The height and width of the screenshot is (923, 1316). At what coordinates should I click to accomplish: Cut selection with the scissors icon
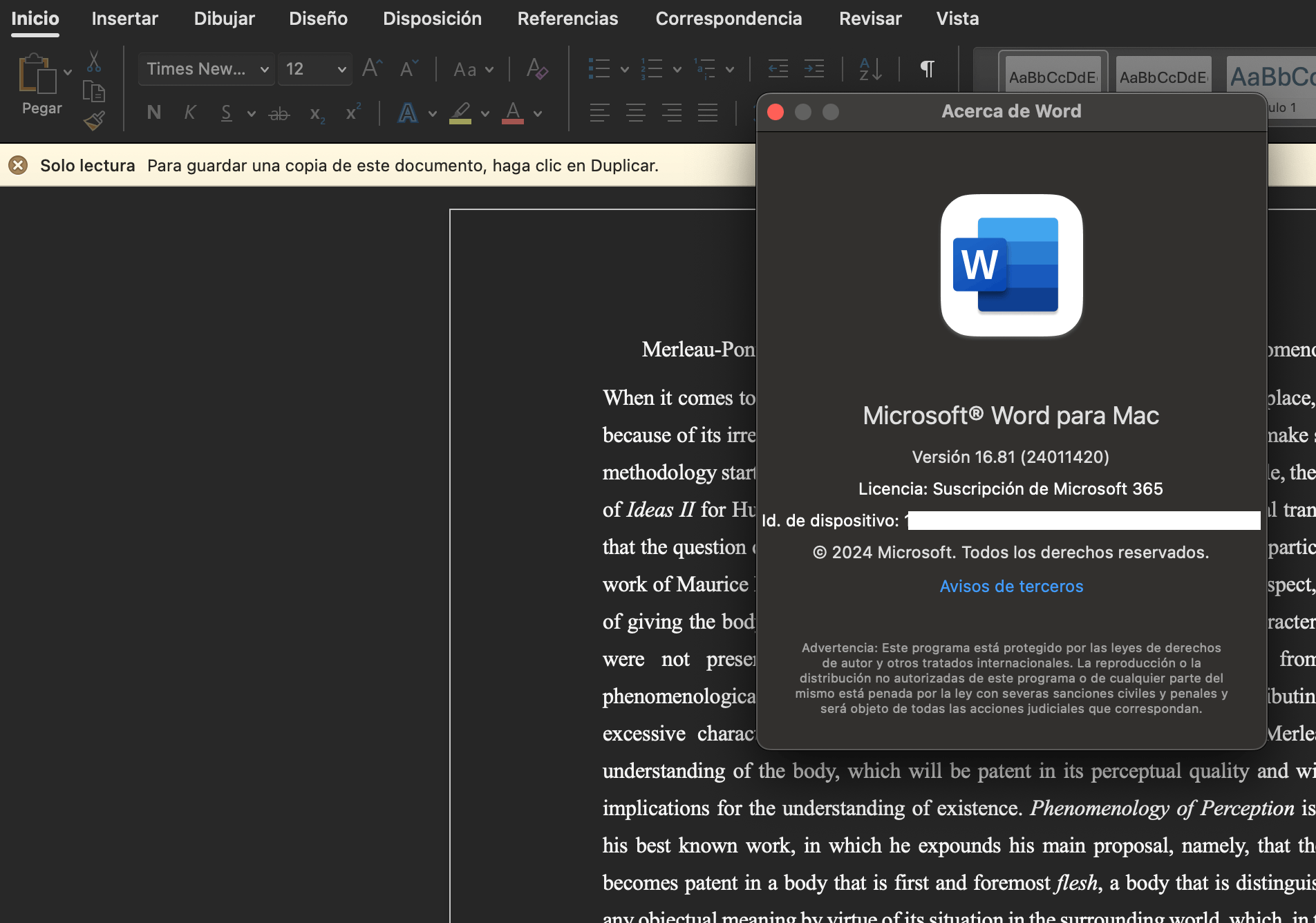coord(94,62)
